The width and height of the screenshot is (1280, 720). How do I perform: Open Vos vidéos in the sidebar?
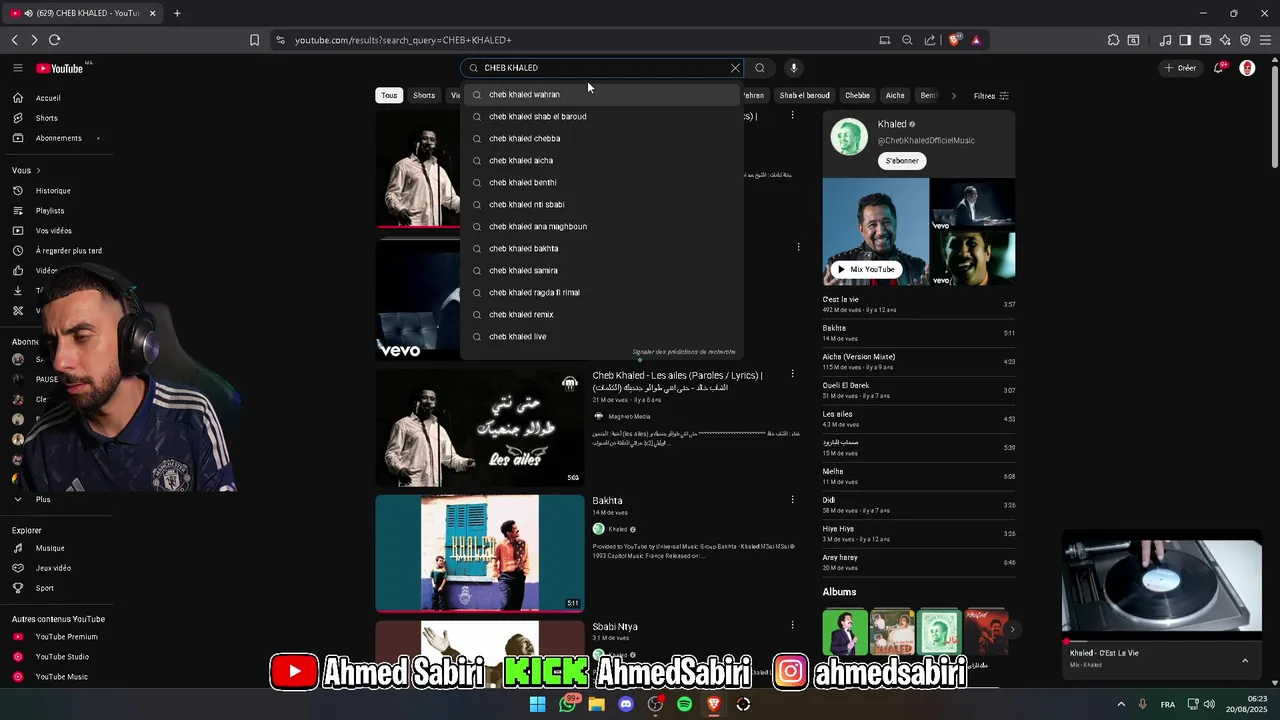coord(55,231)
